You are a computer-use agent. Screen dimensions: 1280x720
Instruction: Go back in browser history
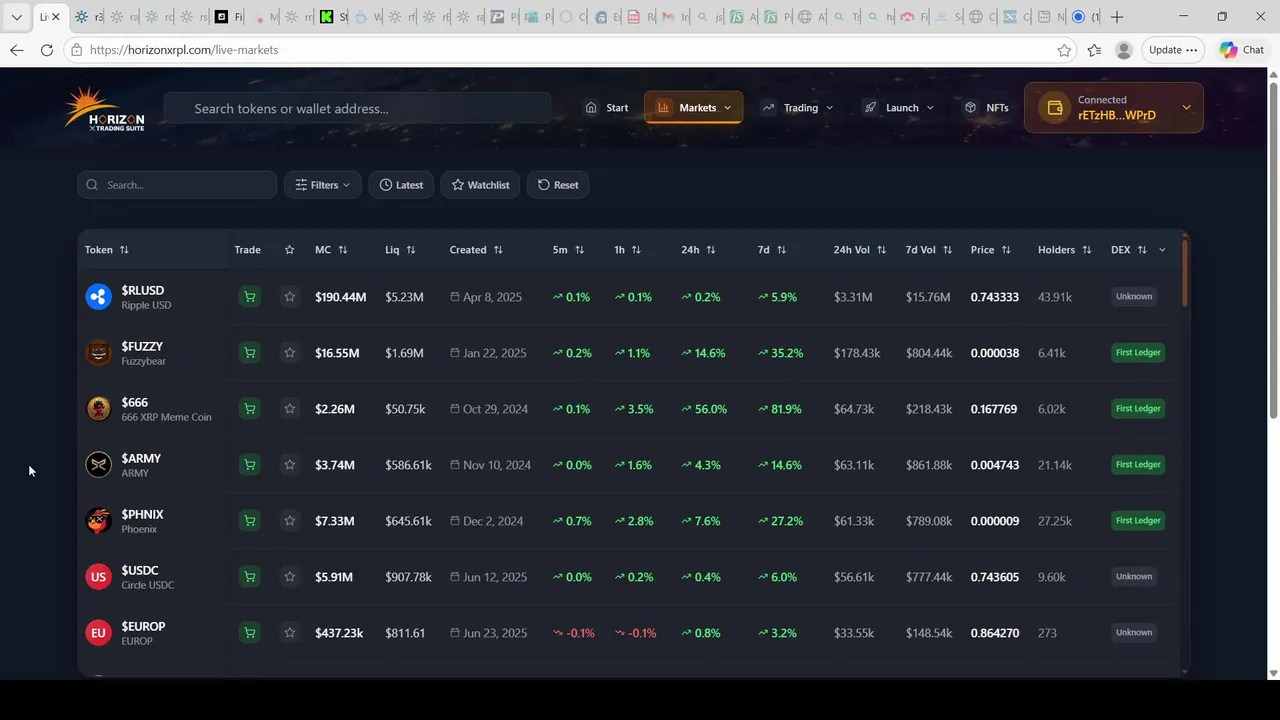17,50
